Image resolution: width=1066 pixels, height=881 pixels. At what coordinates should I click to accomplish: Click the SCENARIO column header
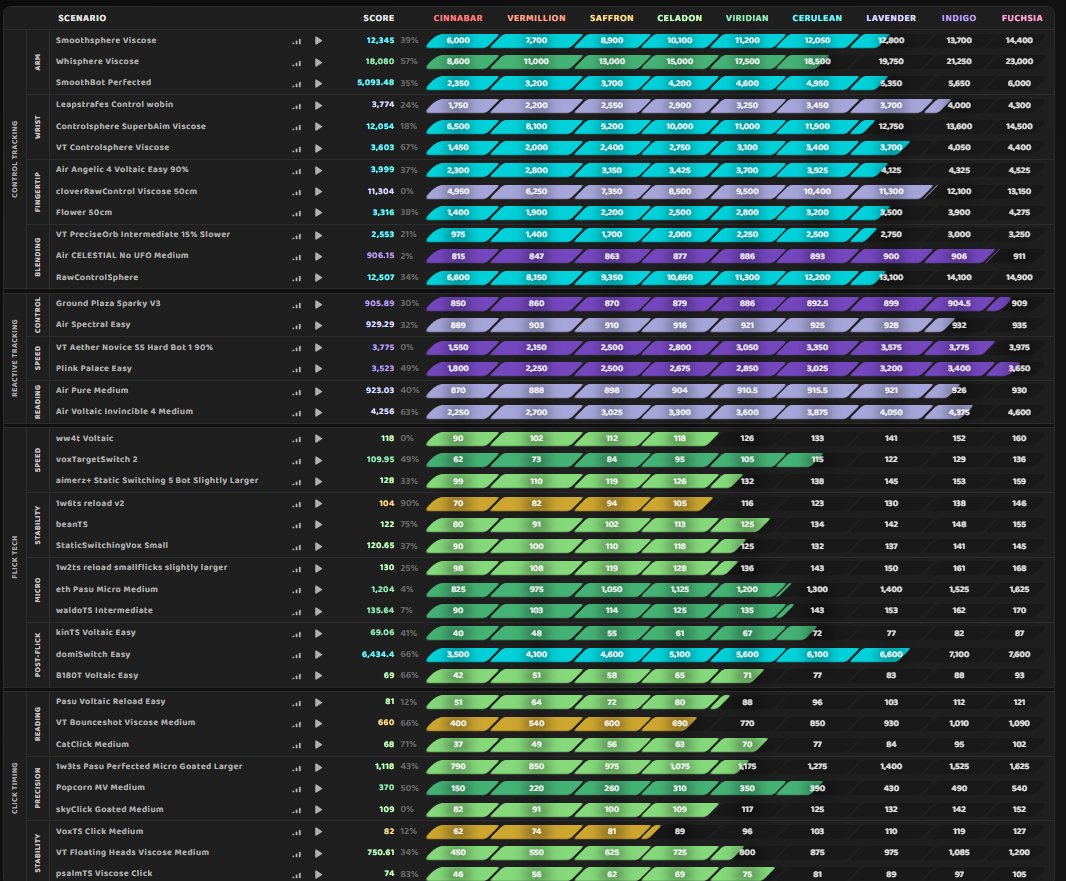click(82, 18)
